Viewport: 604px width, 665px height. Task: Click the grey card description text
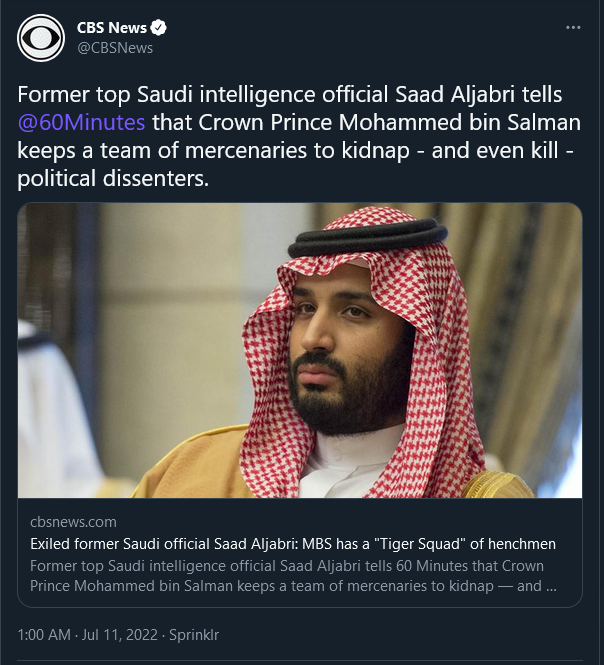point(290,576)
